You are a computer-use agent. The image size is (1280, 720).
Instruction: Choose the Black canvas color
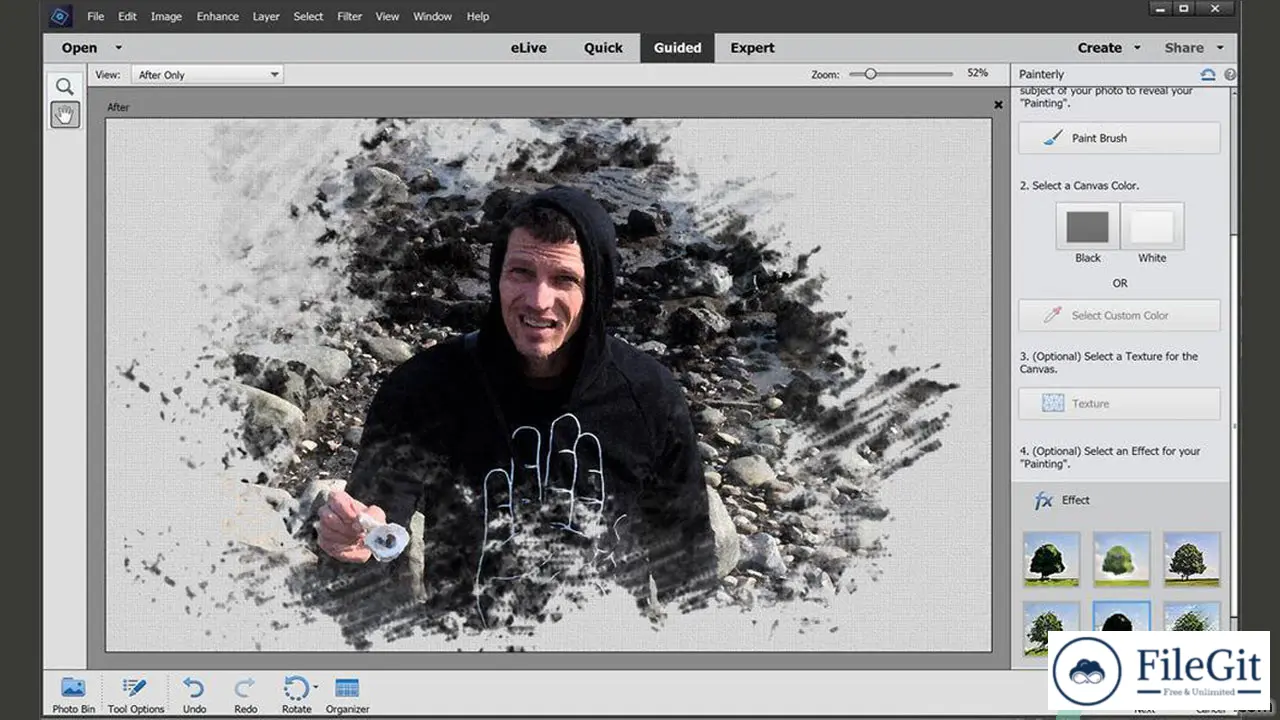point(1088,227)
